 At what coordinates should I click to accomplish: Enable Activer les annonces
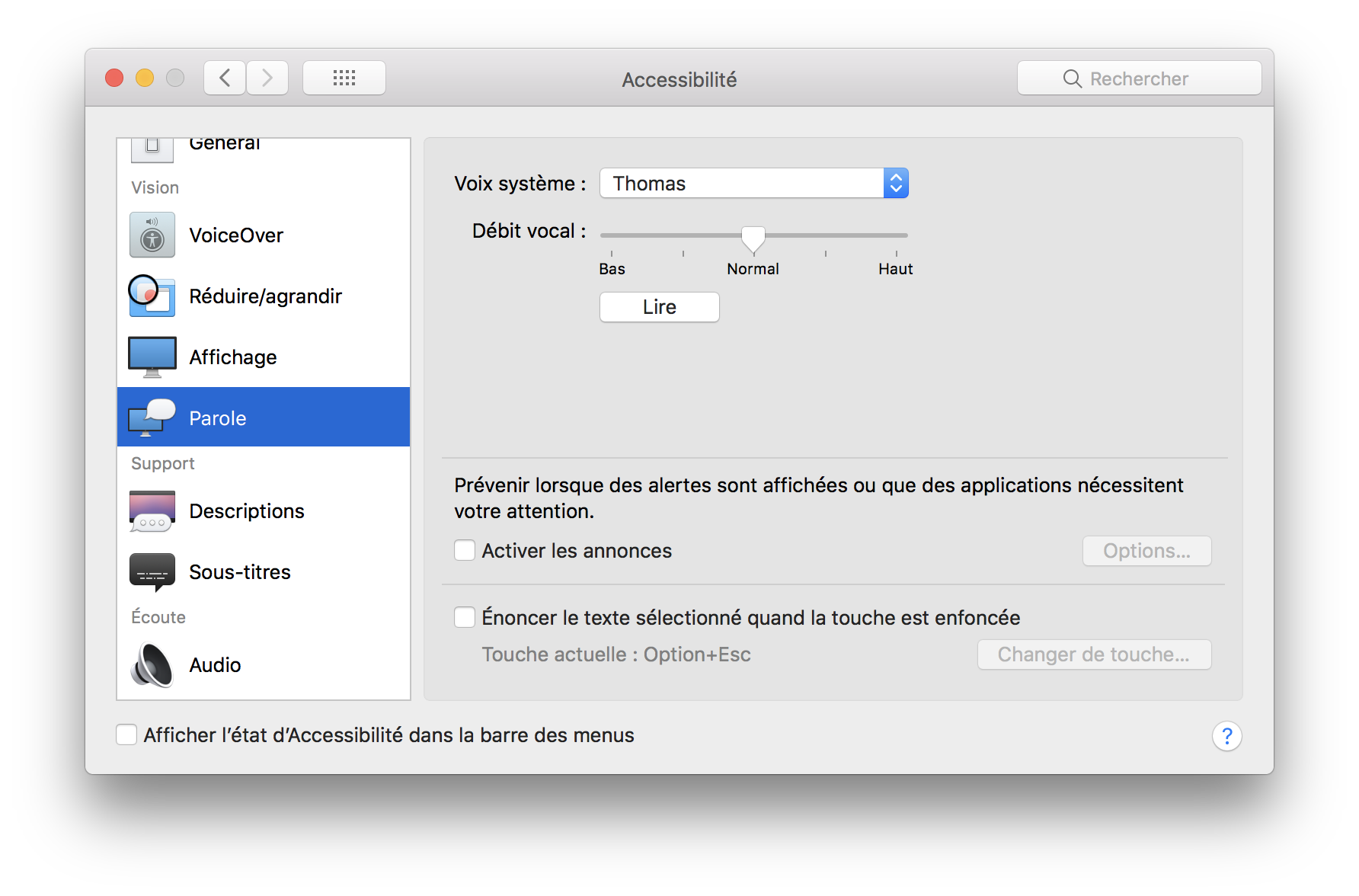[464, 550]
